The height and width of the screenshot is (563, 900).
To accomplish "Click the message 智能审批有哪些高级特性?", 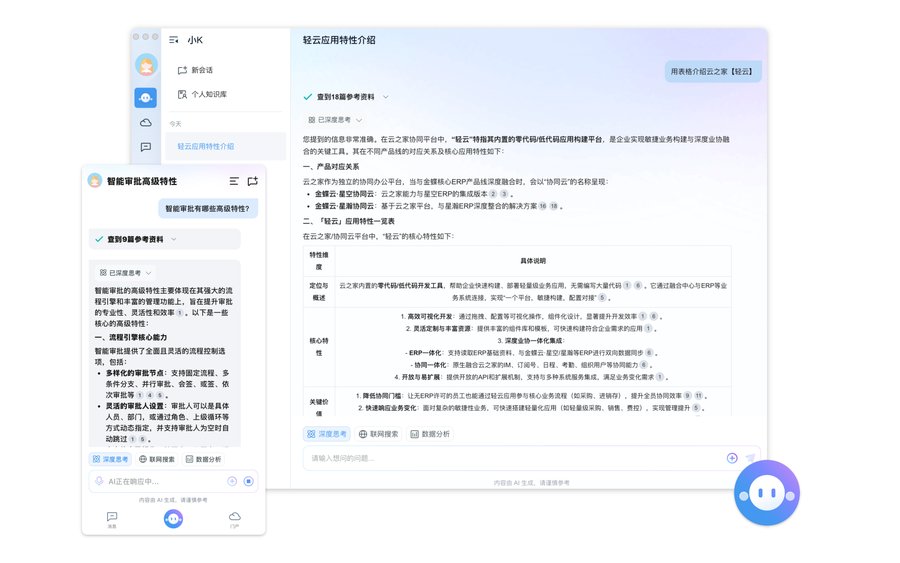I will (x=208, y=208).
